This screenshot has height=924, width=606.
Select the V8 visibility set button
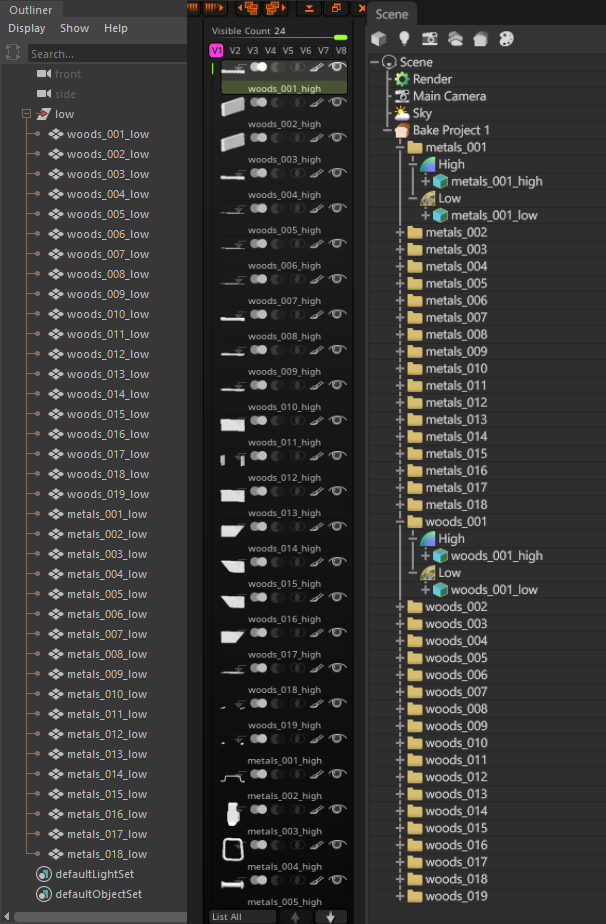click(341, 51)
